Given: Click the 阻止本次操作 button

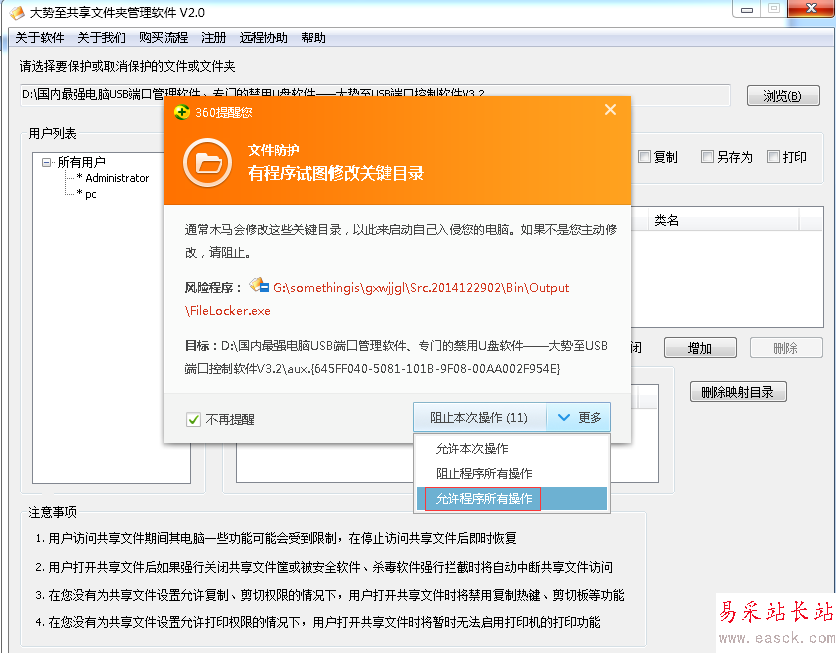Looking at the screenshot, I should point(480,417).
